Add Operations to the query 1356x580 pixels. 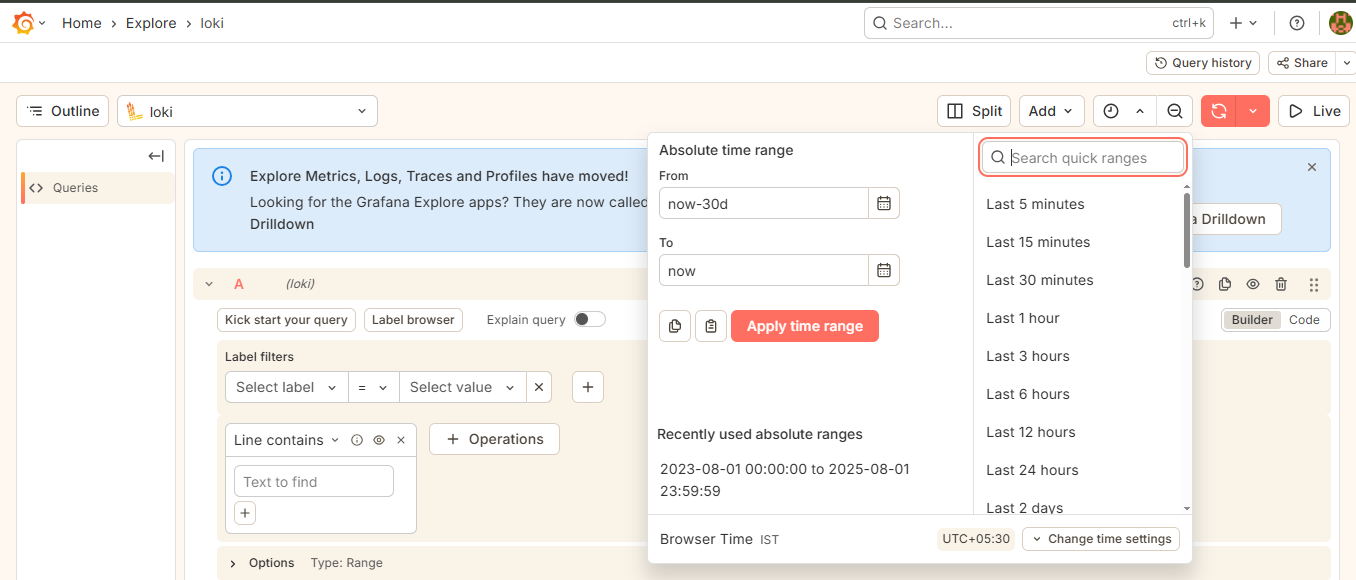tap(494, 439)
